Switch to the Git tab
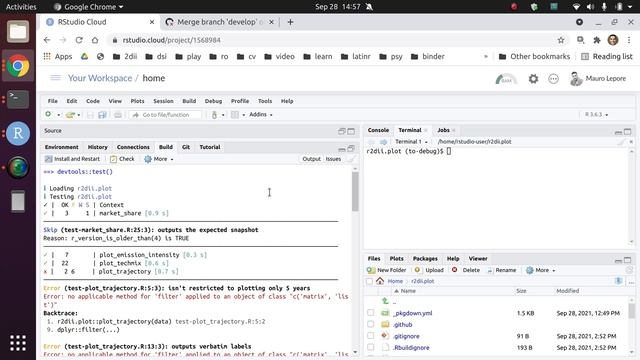The image size is (640, 360). (x=186, y=147)
